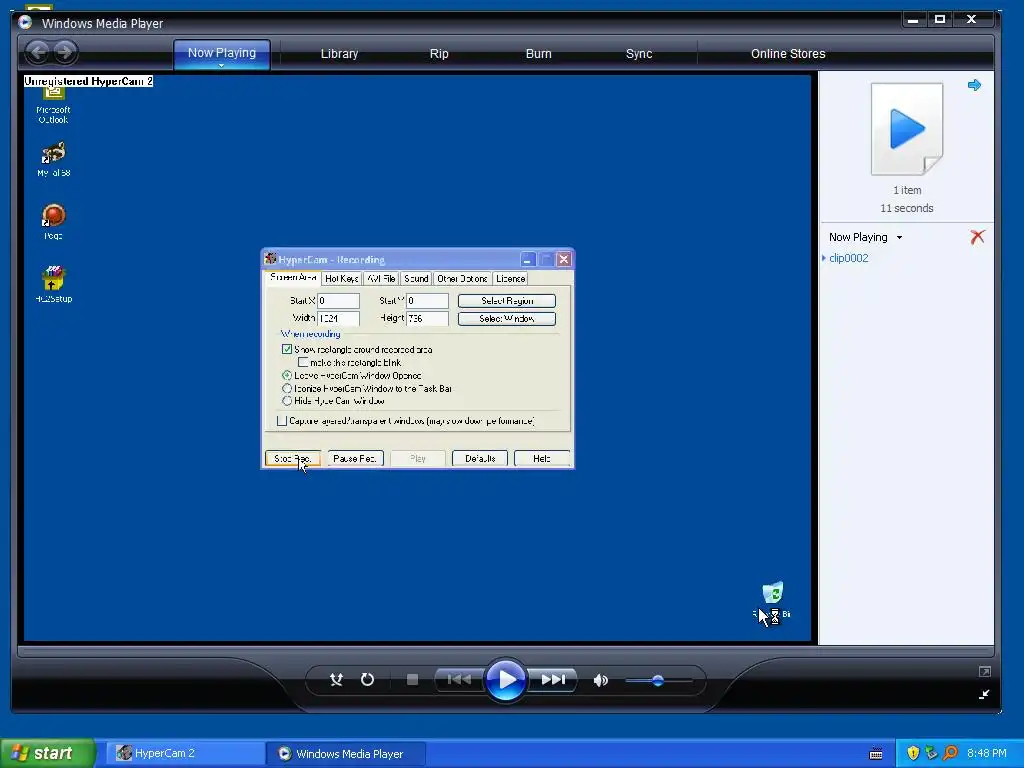Open the Library tab
Viewport: 1024px width, 768px height.
point(339,54)
